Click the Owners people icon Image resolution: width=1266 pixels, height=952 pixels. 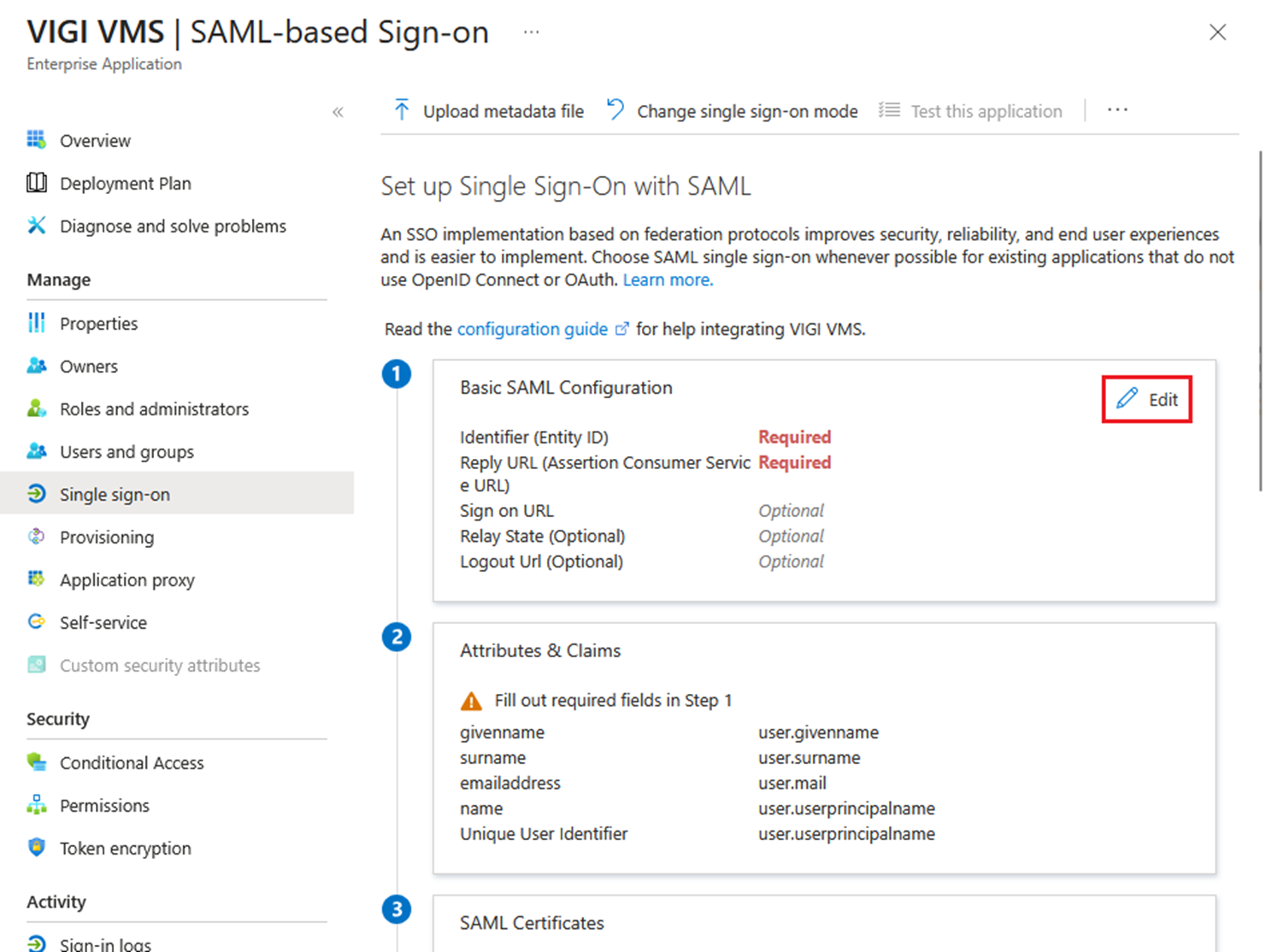[36, 365]
